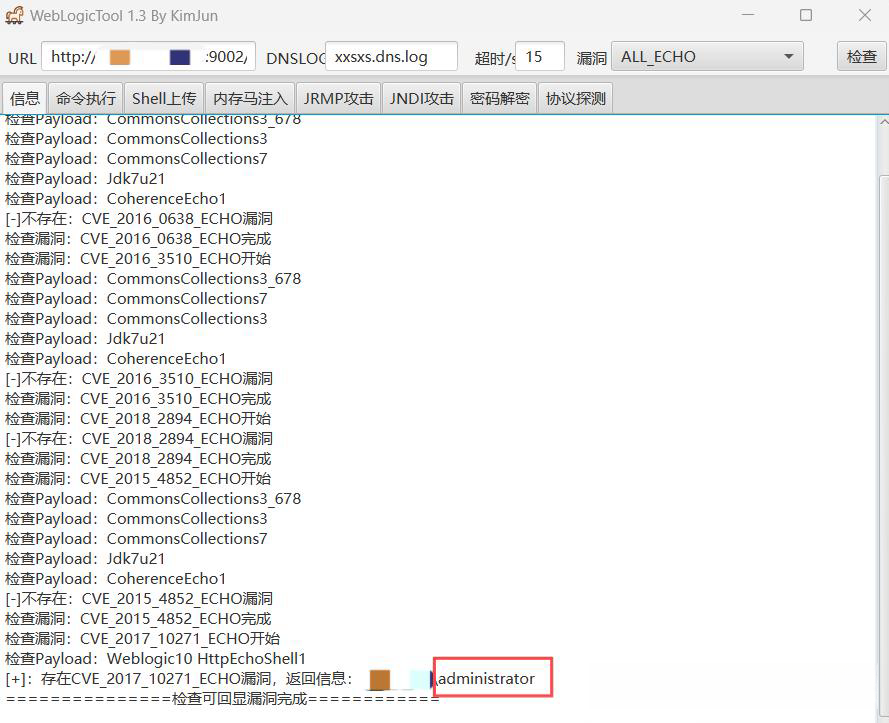889x723 pixels.
Task: Click the line '检查漏洞: CVE_2015_4852_ECHO完成'
Action: coord(138,619)
